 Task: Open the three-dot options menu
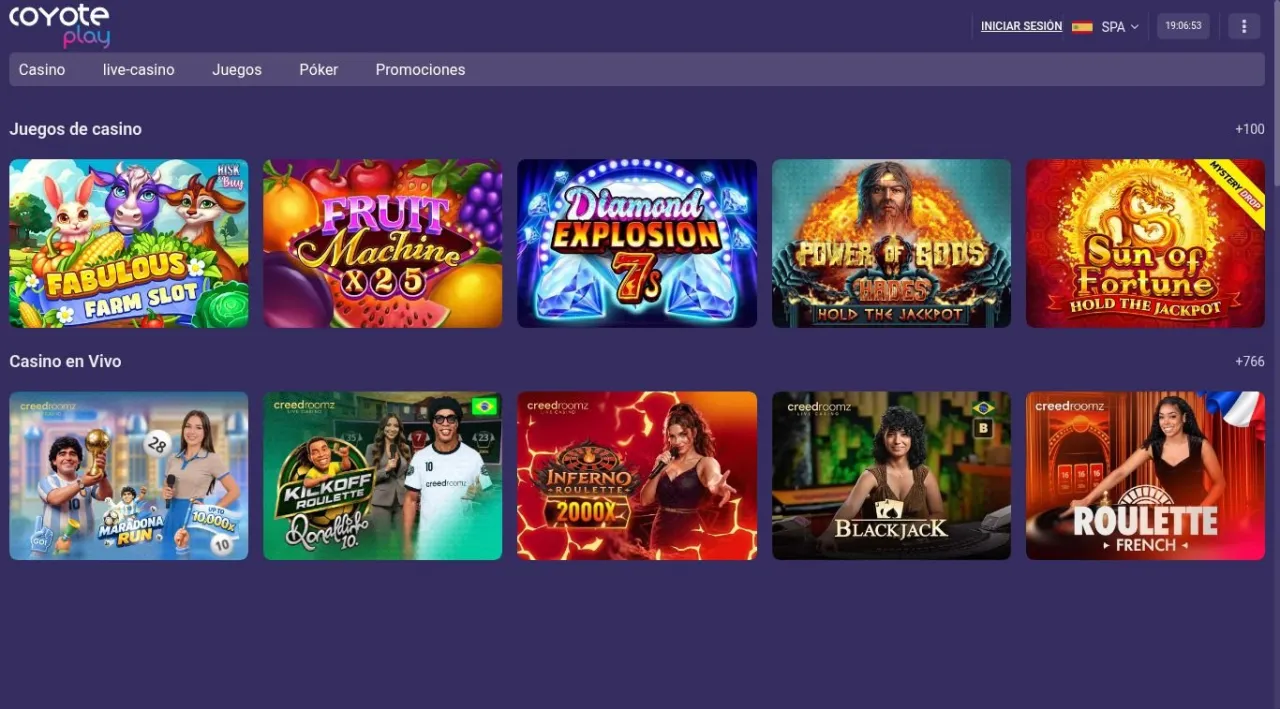click(x=1244, y=26)
